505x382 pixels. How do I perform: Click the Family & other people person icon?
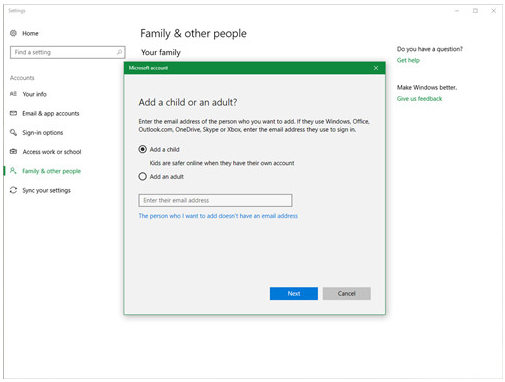point(13,171)
